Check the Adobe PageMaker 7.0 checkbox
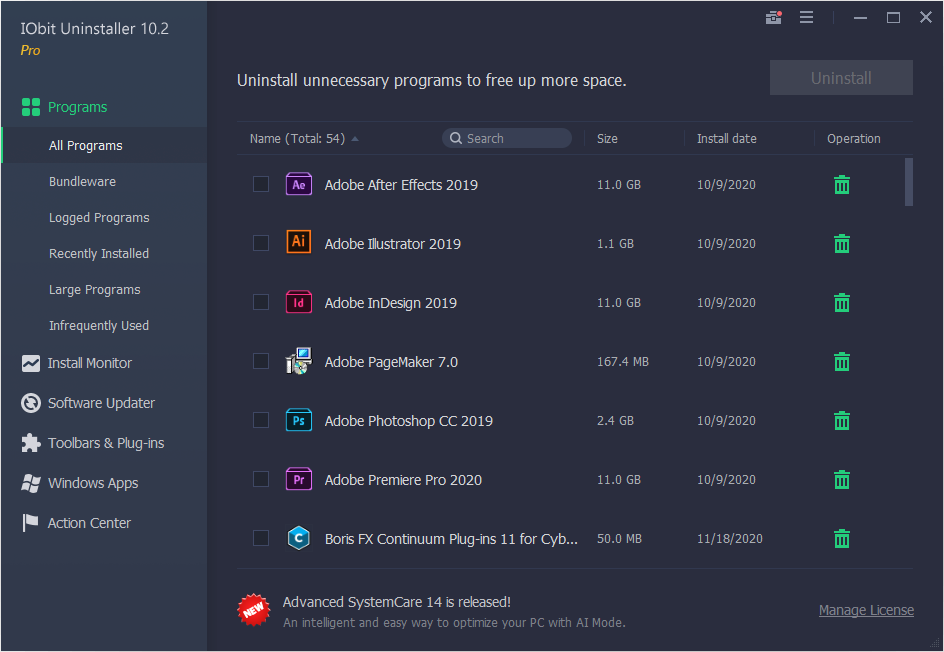Image resolution: width=944 pixels, height=652 pixels. tap(261, 361)
